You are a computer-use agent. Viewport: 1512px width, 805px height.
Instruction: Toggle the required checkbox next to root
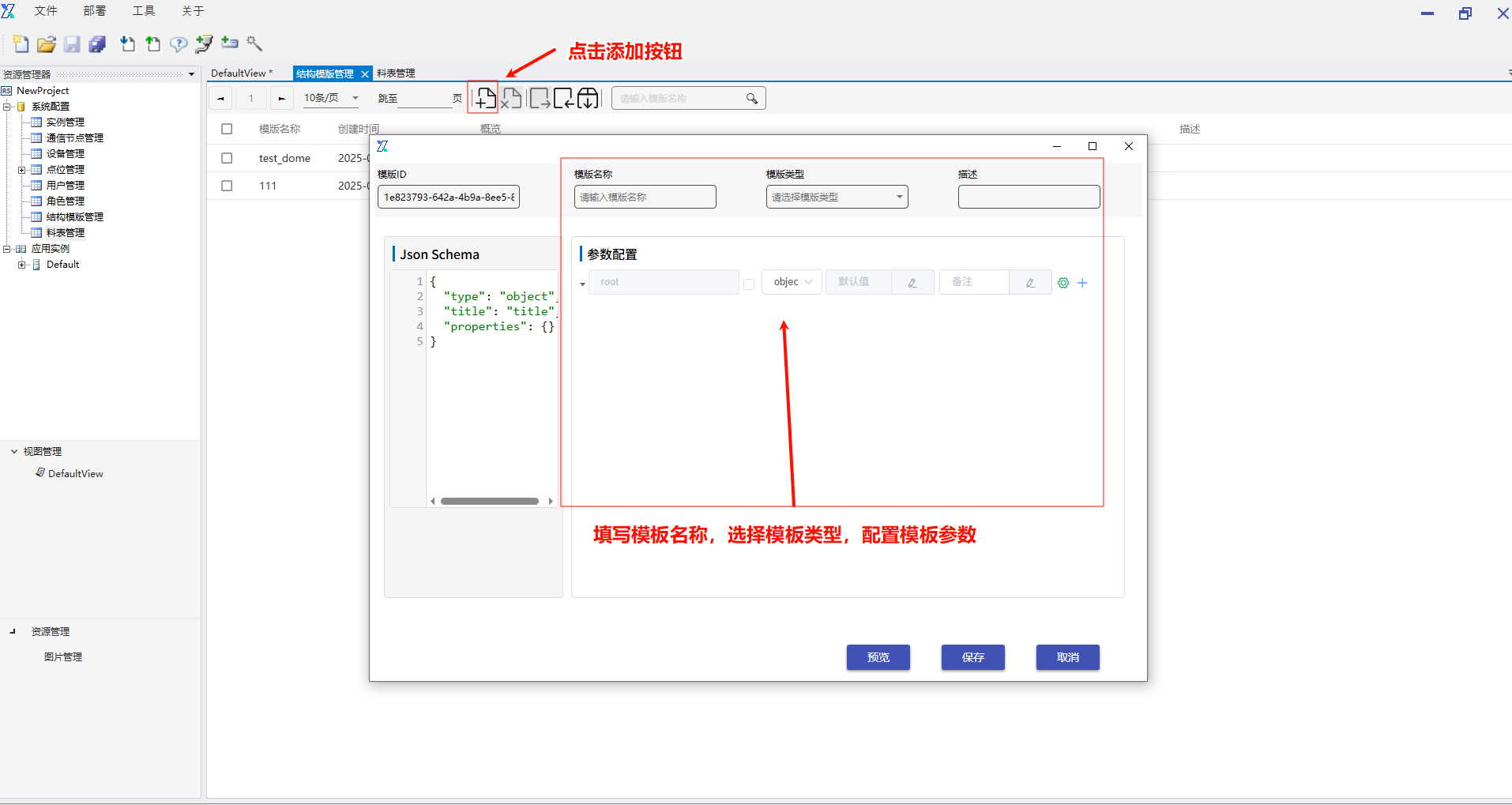(749, 284)
